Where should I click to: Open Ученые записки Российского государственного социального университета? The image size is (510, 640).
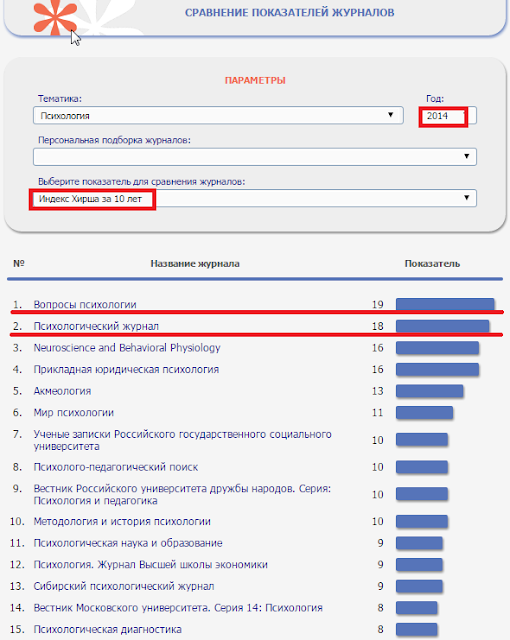(182, 440)
